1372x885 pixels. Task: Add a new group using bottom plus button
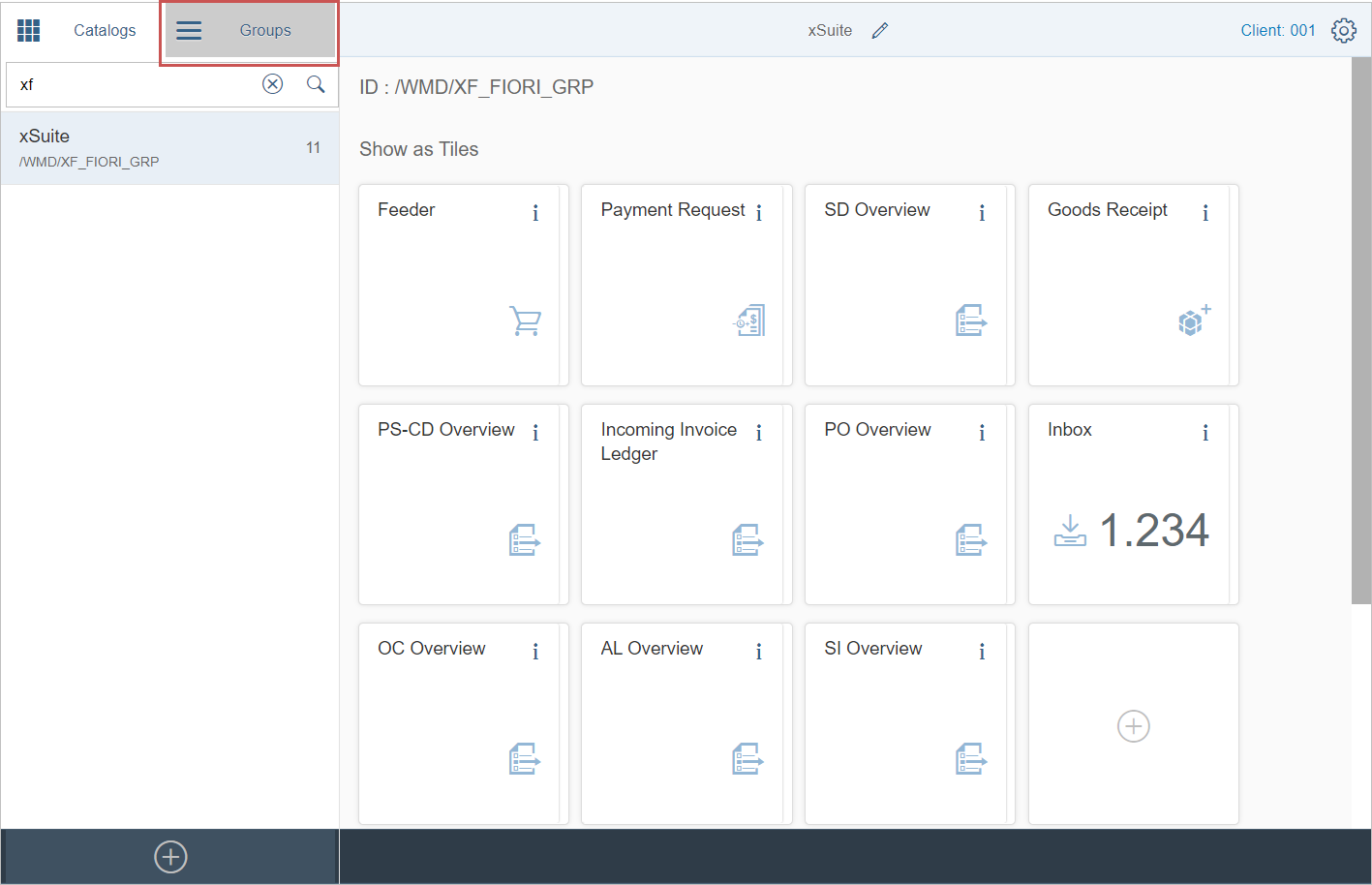coord(170,857)
